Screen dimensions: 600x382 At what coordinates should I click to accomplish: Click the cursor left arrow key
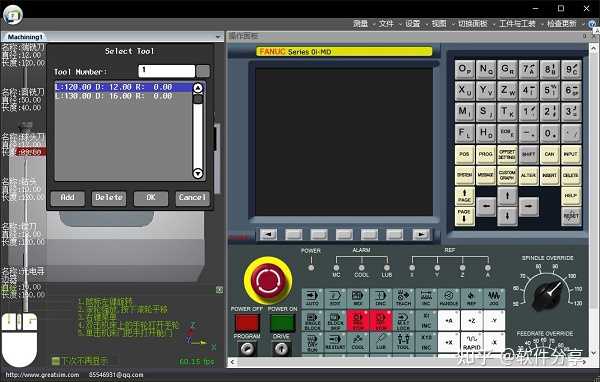tap(486, 207)
